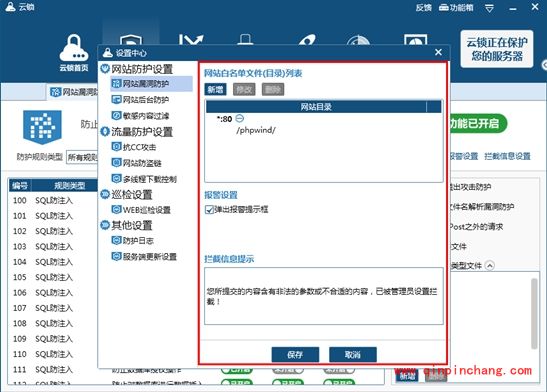Open the title bar dropdown menu icon
Screen dimensions: 547x392
pos(489,8)
